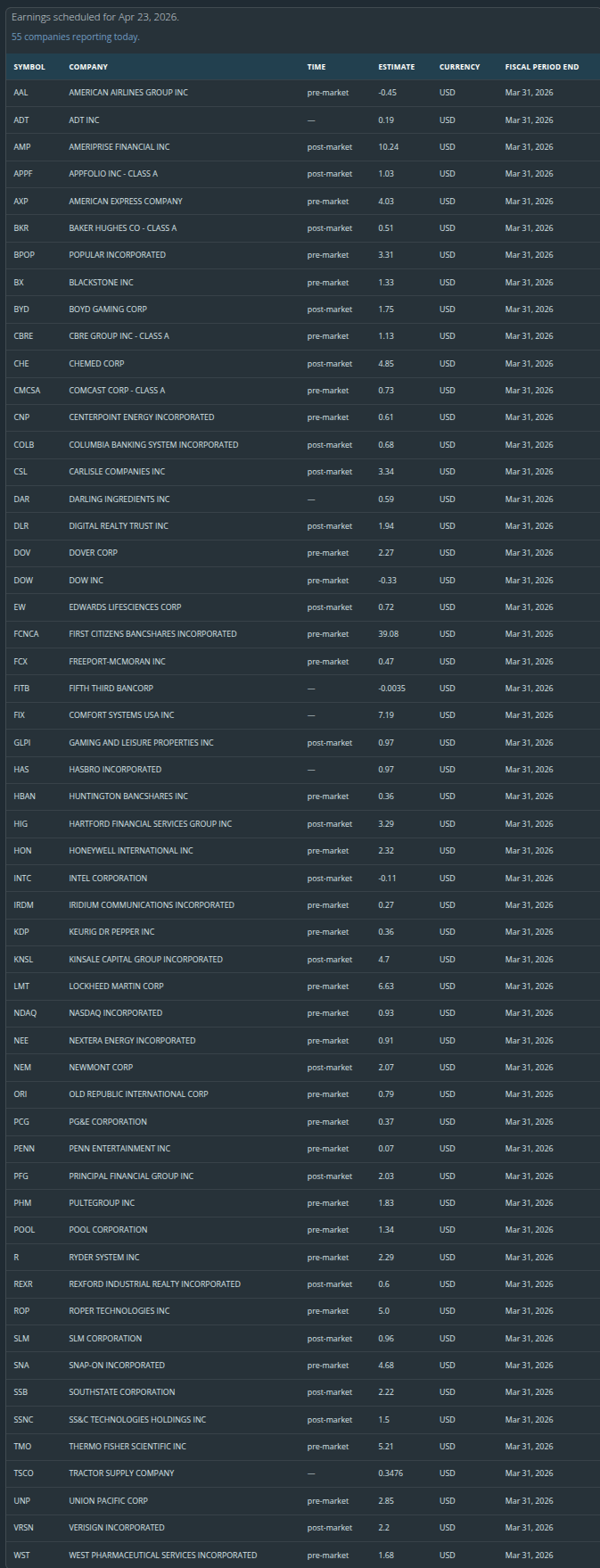
Task: Click the CURRENCY column header
Action: (459, 67)
